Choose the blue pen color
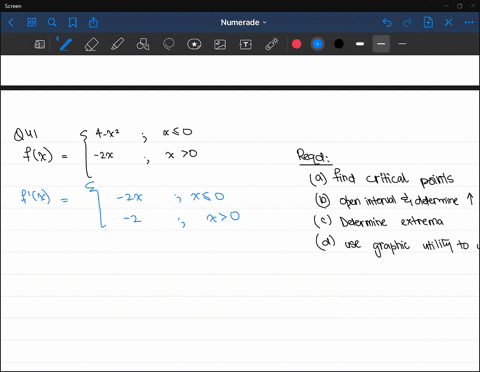Screen dimensions: 480x372 pos(318,44)
